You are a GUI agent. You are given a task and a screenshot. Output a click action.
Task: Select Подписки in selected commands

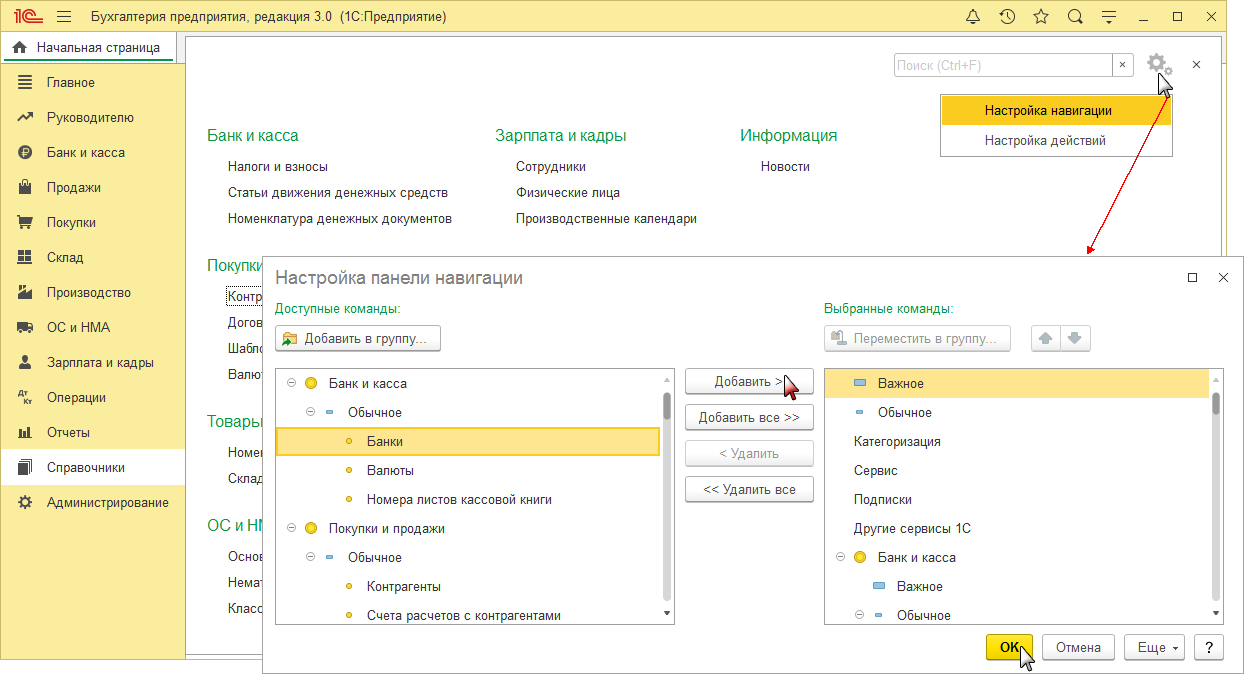[x=1017, y=499]
